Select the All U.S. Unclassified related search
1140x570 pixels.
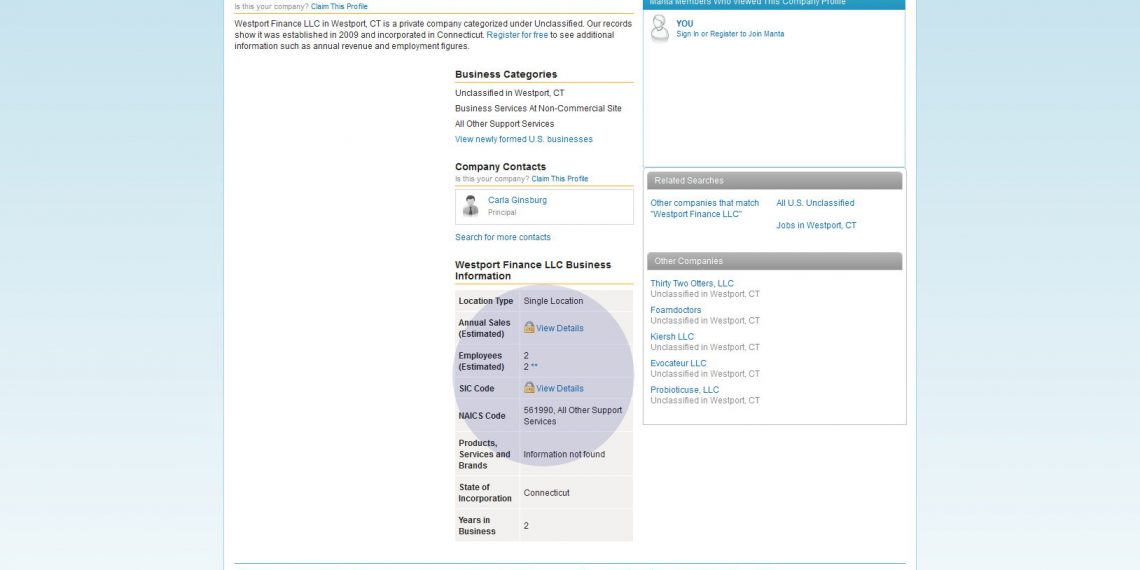[815, 203]
